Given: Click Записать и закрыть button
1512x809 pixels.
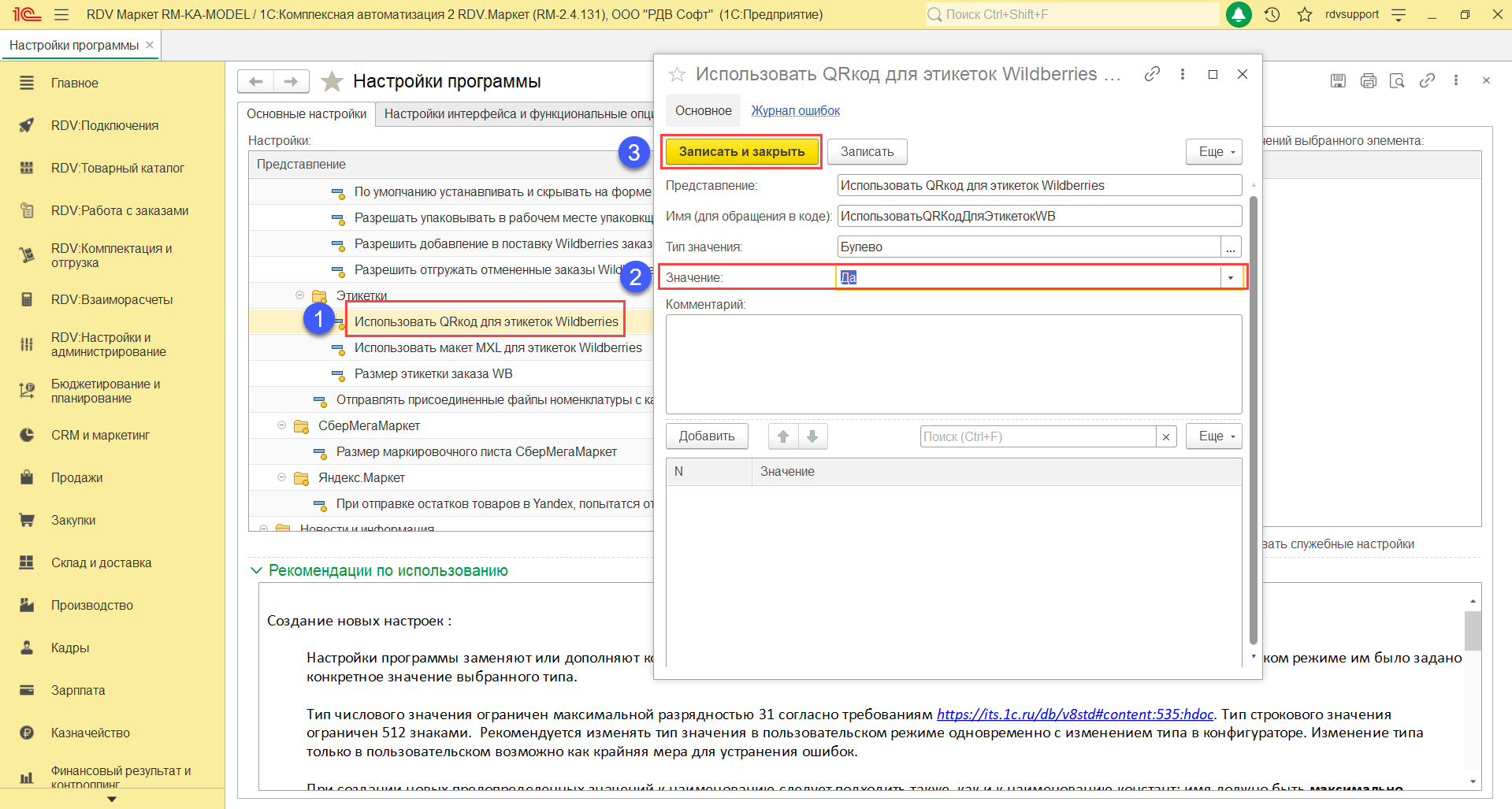Looking at the screenshot, I should point(741,152).
